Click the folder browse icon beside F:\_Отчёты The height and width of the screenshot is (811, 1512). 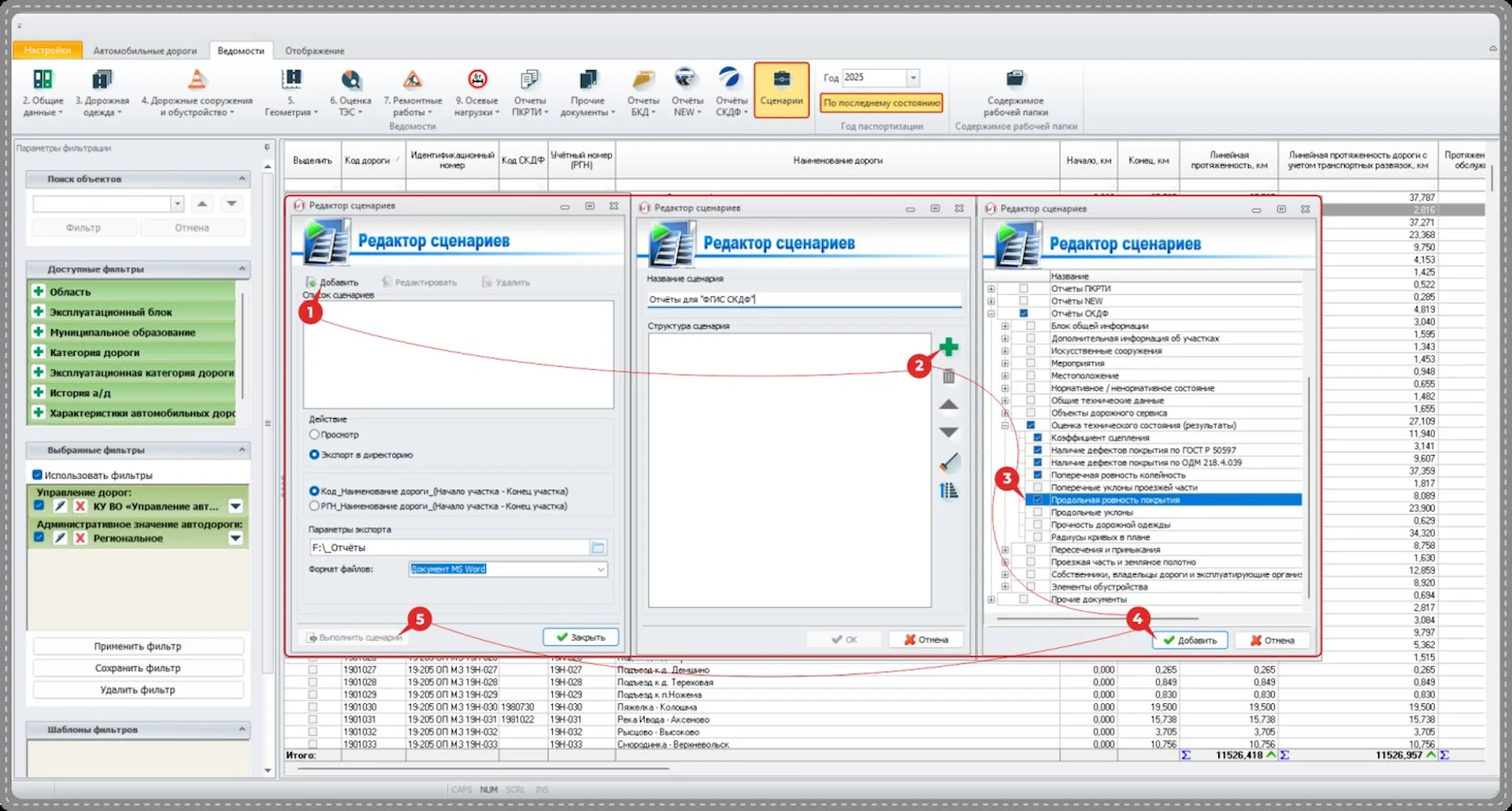point(598,547)
